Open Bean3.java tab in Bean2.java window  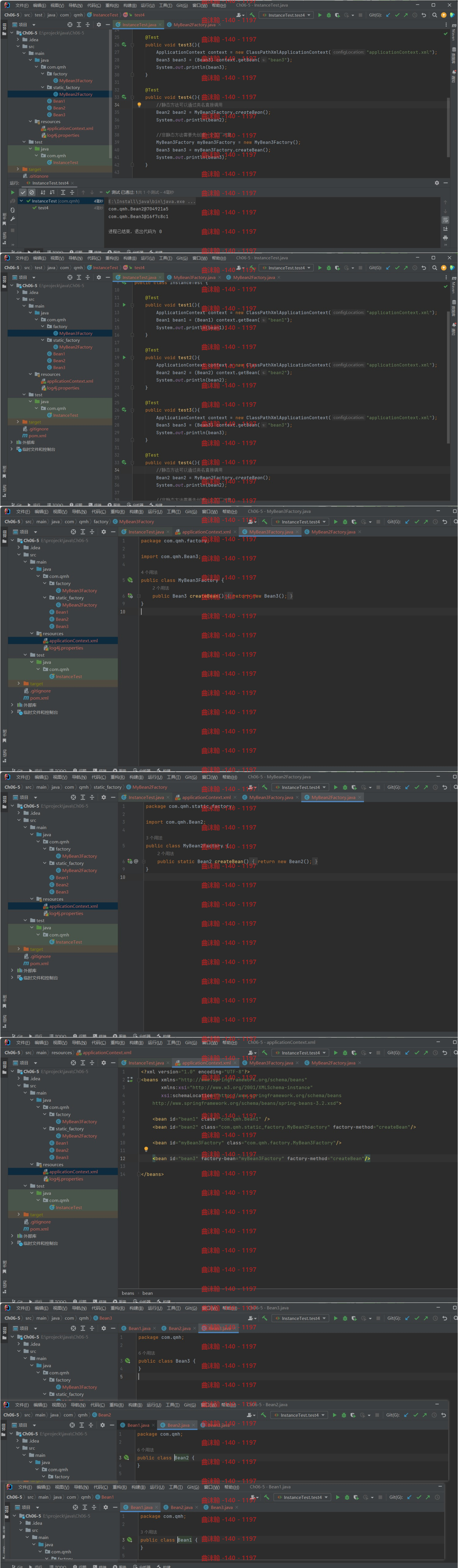point(218,1425)
